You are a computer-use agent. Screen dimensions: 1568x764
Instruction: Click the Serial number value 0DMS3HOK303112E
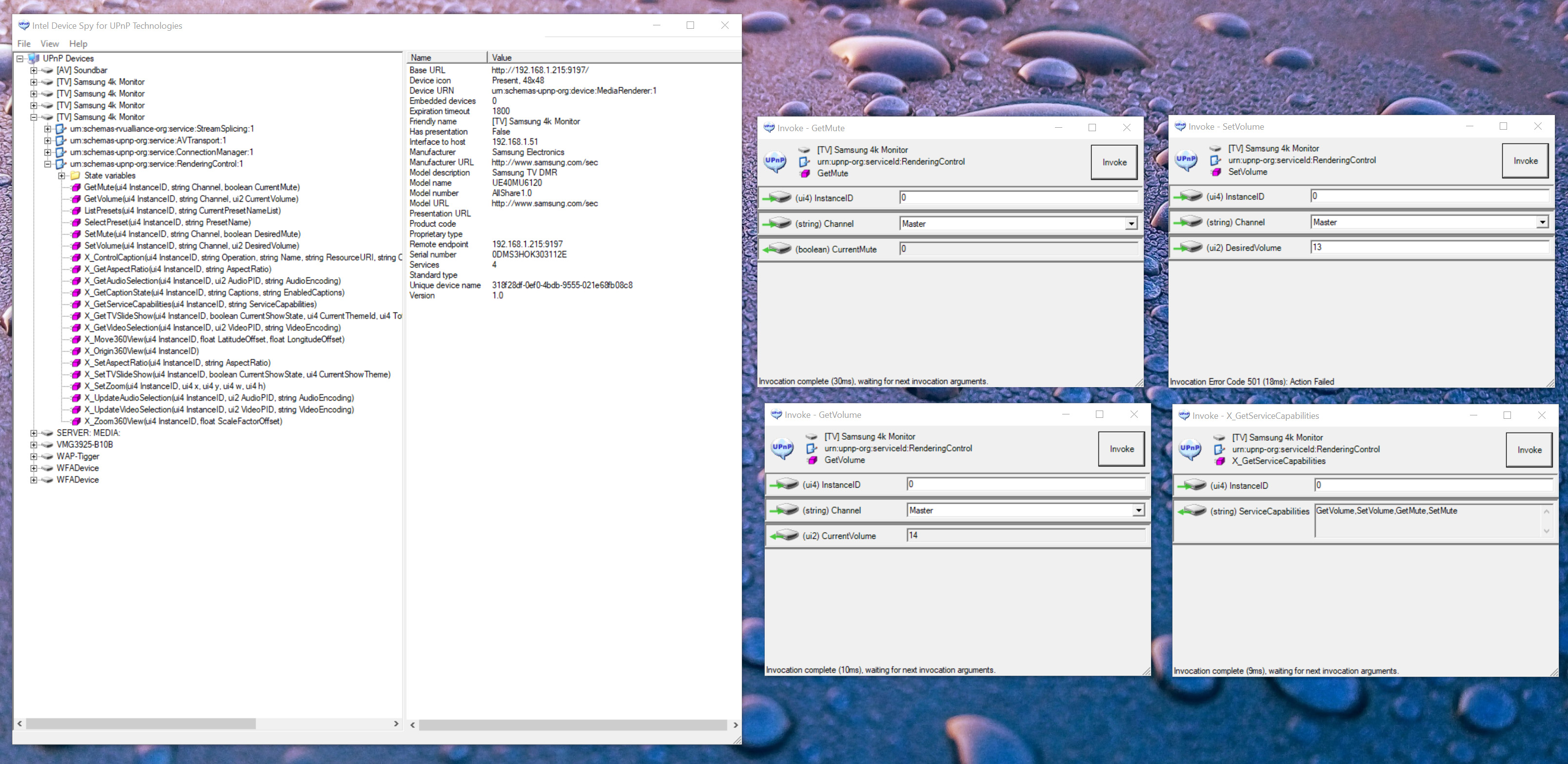click(529, 255)
